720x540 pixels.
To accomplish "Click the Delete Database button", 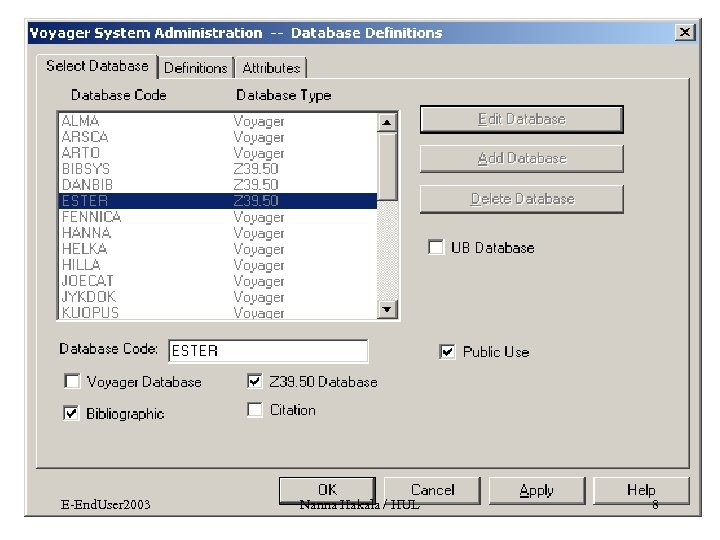I will 522,199.
